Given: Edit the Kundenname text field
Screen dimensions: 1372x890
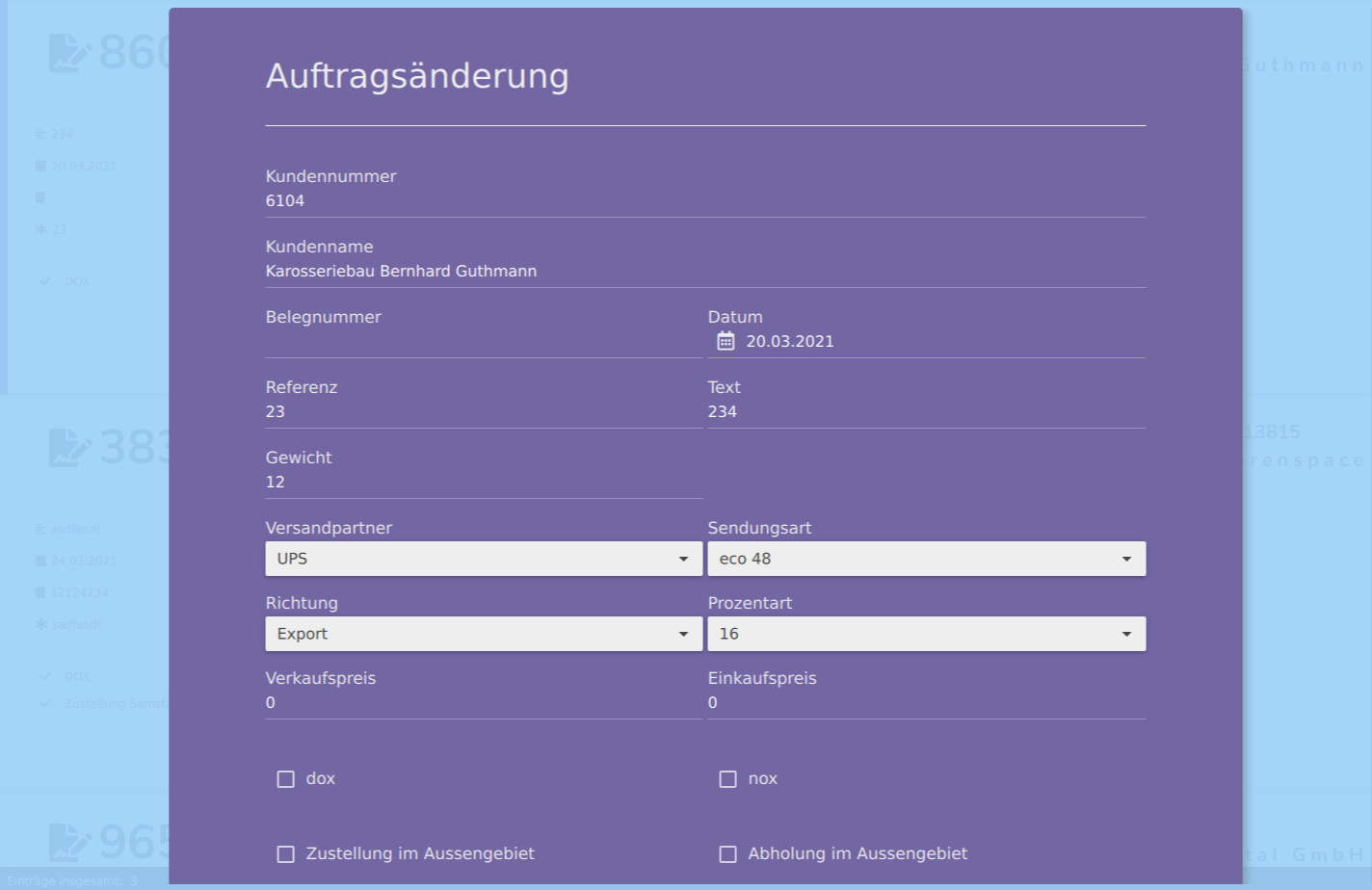Looking at the screenshot, I should point(704,272).
